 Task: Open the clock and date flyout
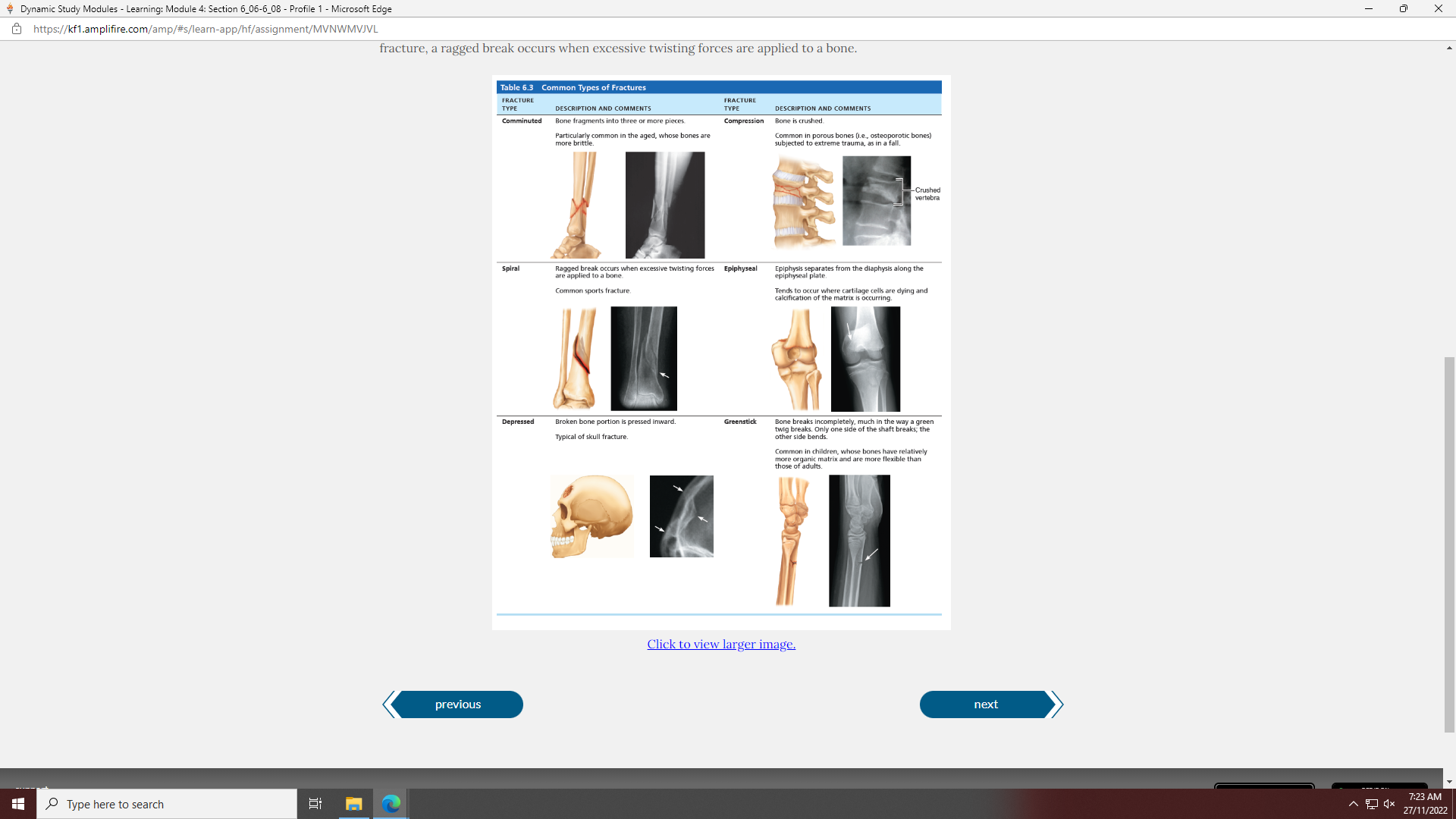pos(1424,804)
